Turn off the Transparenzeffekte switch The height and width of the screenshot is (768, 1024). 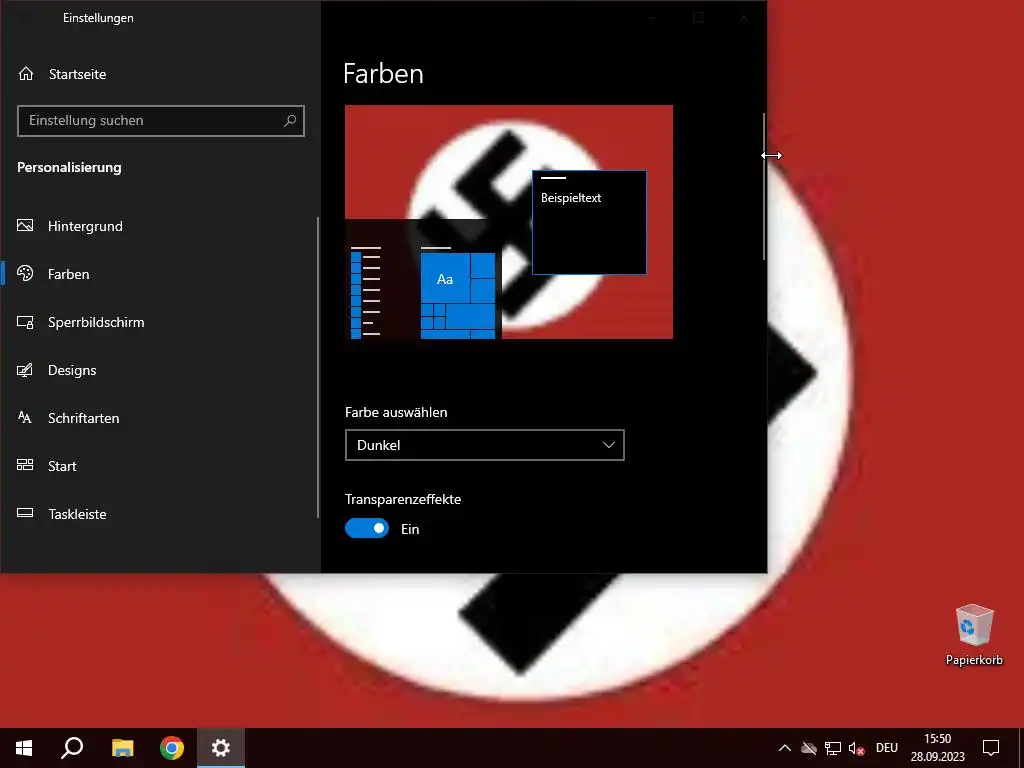coord(367,528)
